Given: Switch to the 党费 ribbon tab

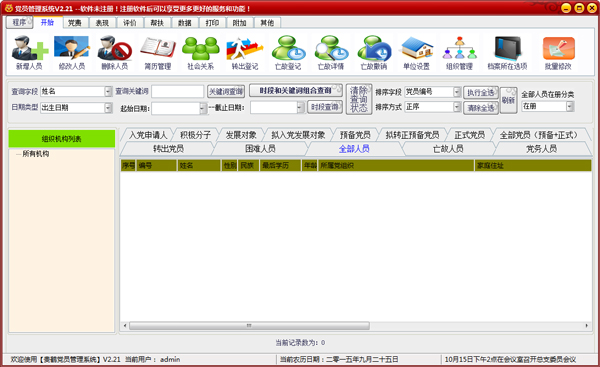Looking at the screenshot, I should [75, 23].
